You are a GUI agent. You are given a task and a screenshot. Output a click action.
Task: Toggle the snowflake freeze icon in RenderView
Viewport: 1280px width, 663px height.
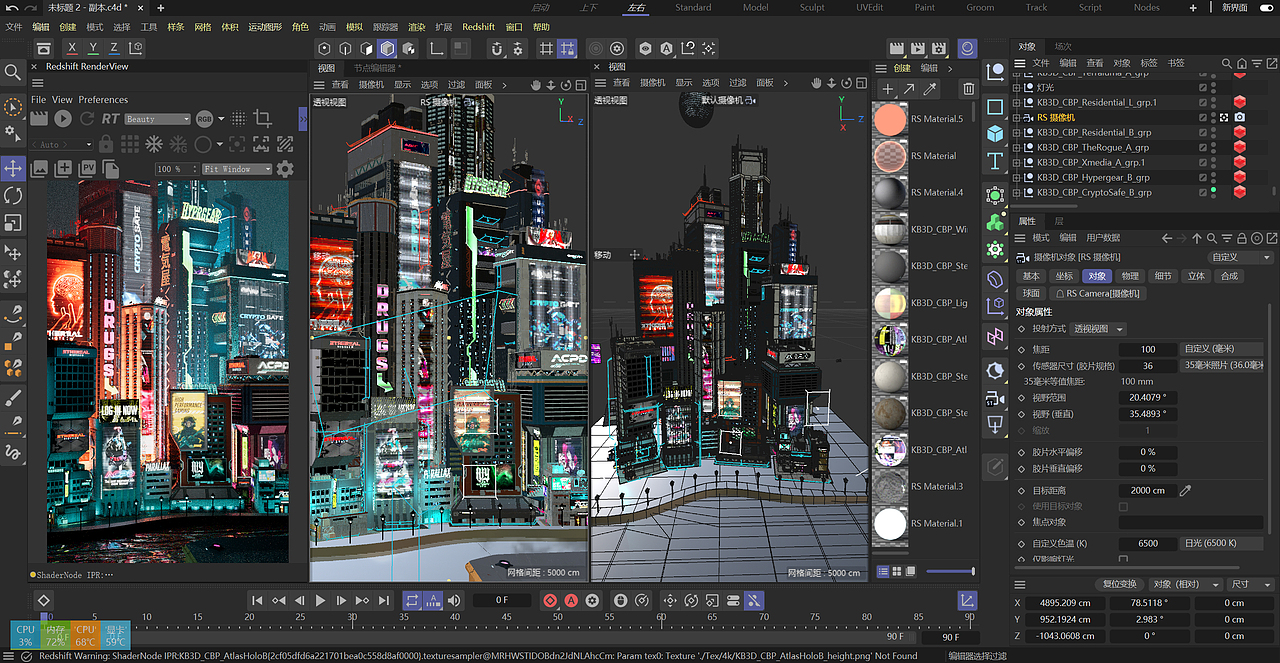pyautogui.click(x=155, y=144)
